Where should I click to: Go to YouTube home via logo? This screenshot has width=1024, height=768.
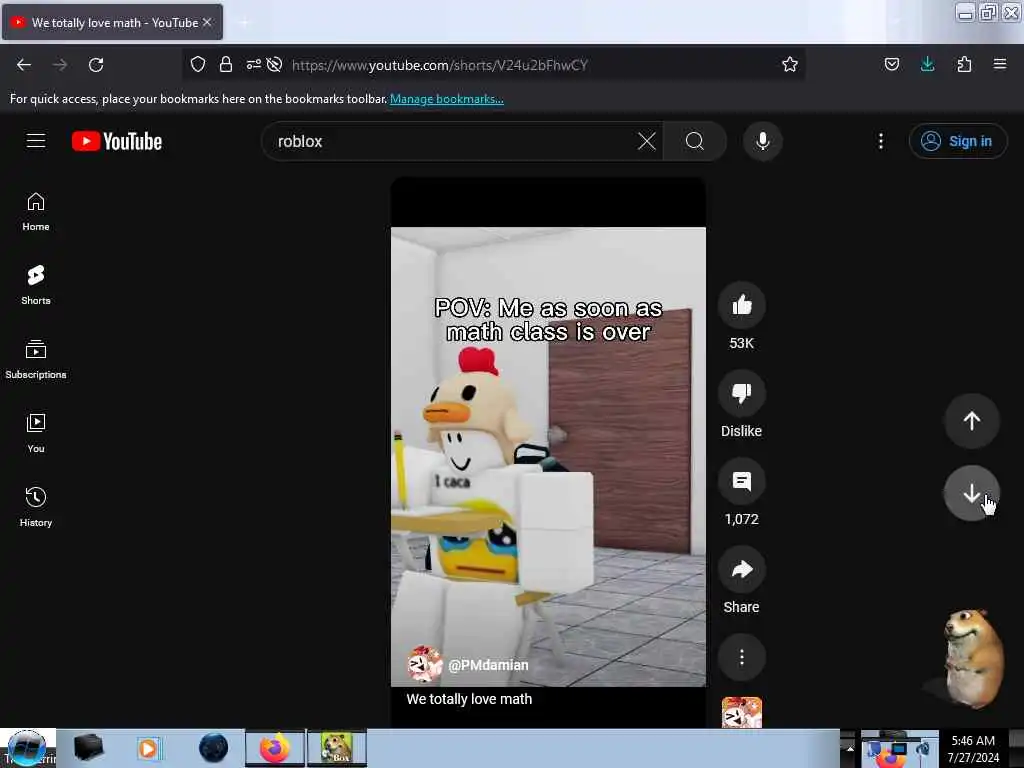117,141
